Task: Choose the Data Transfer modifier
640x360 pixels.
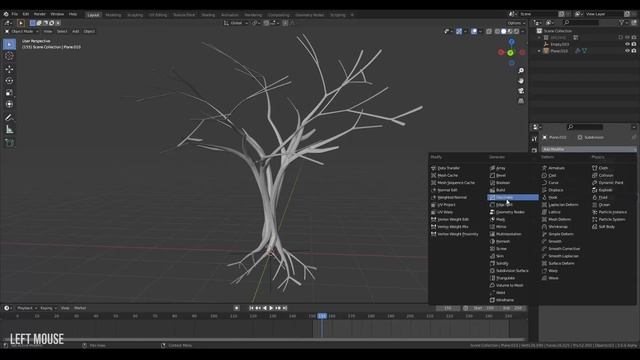Action: point(448,168)
